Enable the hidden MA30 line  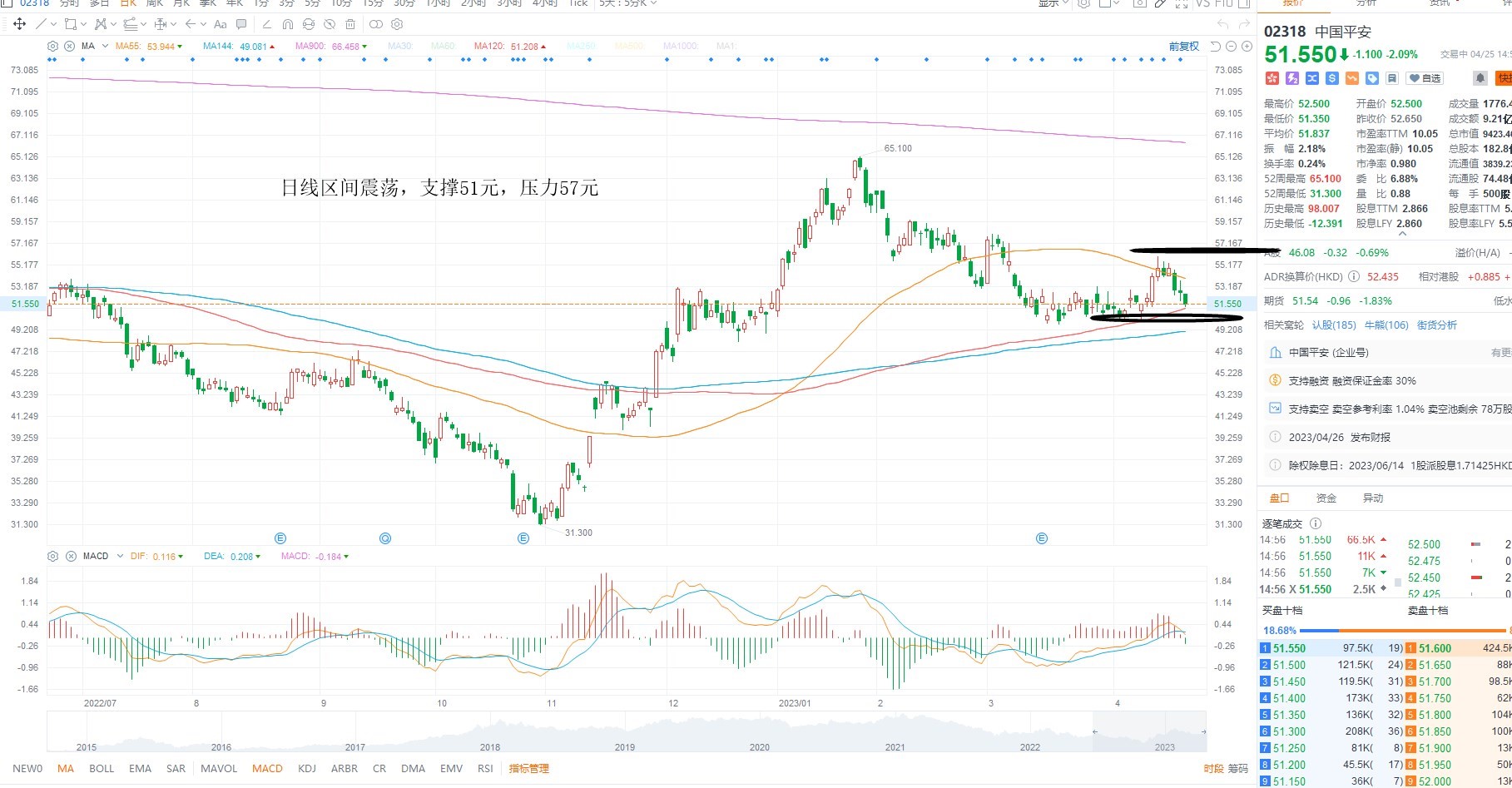click(399, 47)
